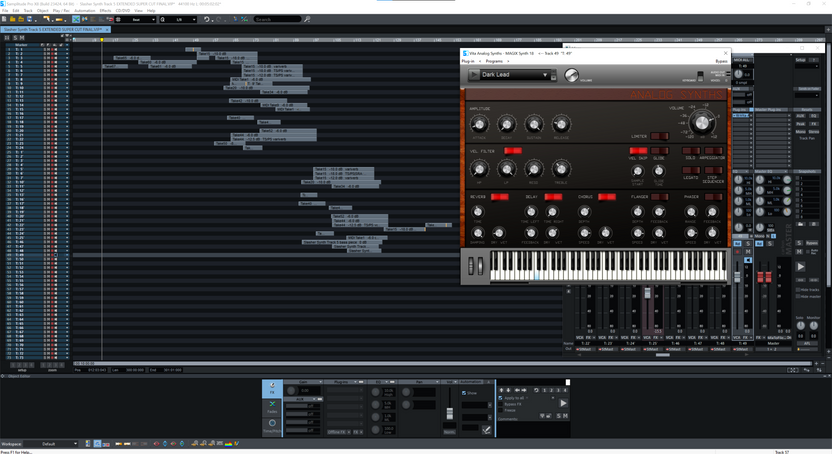Click the mixer Mono button
This screenshot has height=454, width=832.
(x=800, y=132)
